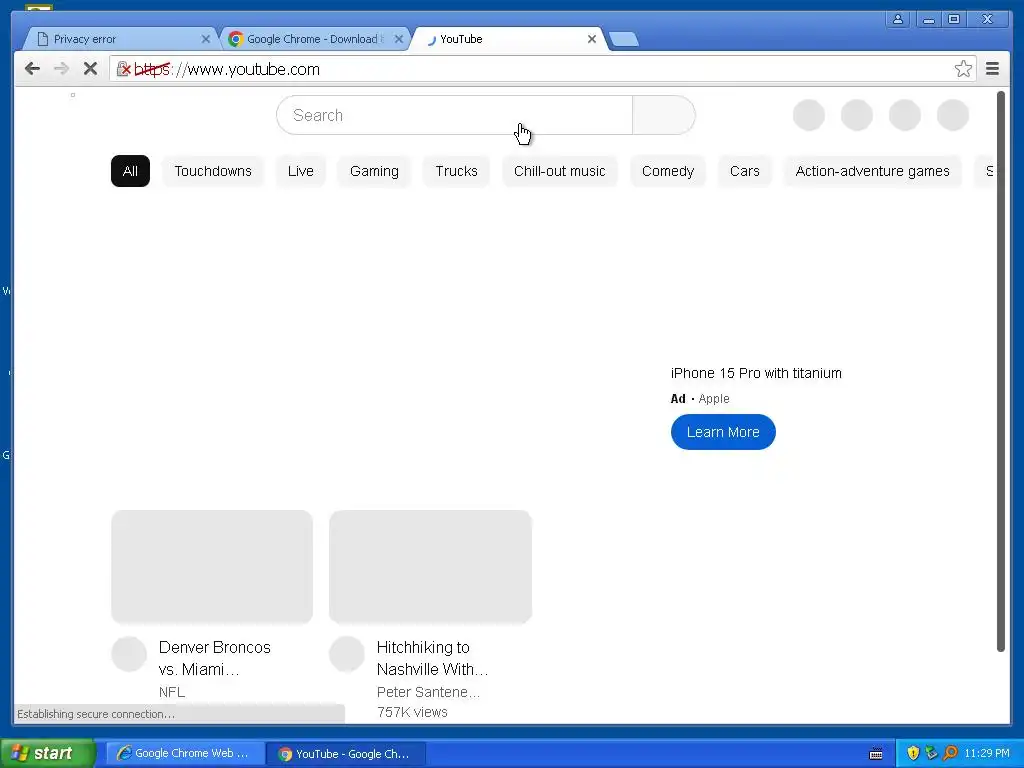Click the NFL channel avatar placeholder
The height and width of the screenshot is (768, 1024).
tap(129, 654)
